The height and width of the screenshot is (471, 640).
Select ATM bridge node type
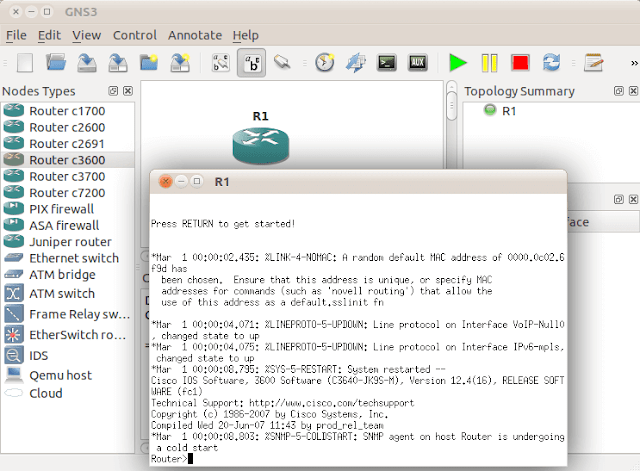(x=68, y=274)
